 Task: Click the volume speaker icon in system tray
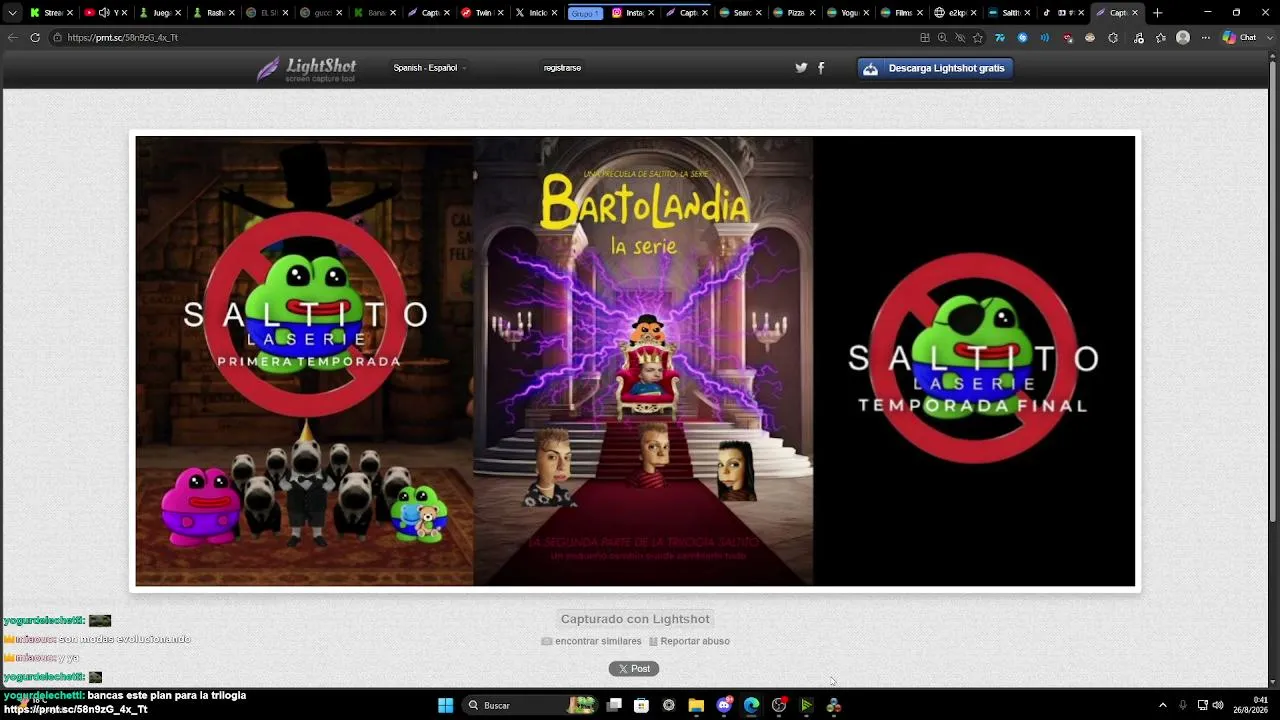tap(1218, 705)
